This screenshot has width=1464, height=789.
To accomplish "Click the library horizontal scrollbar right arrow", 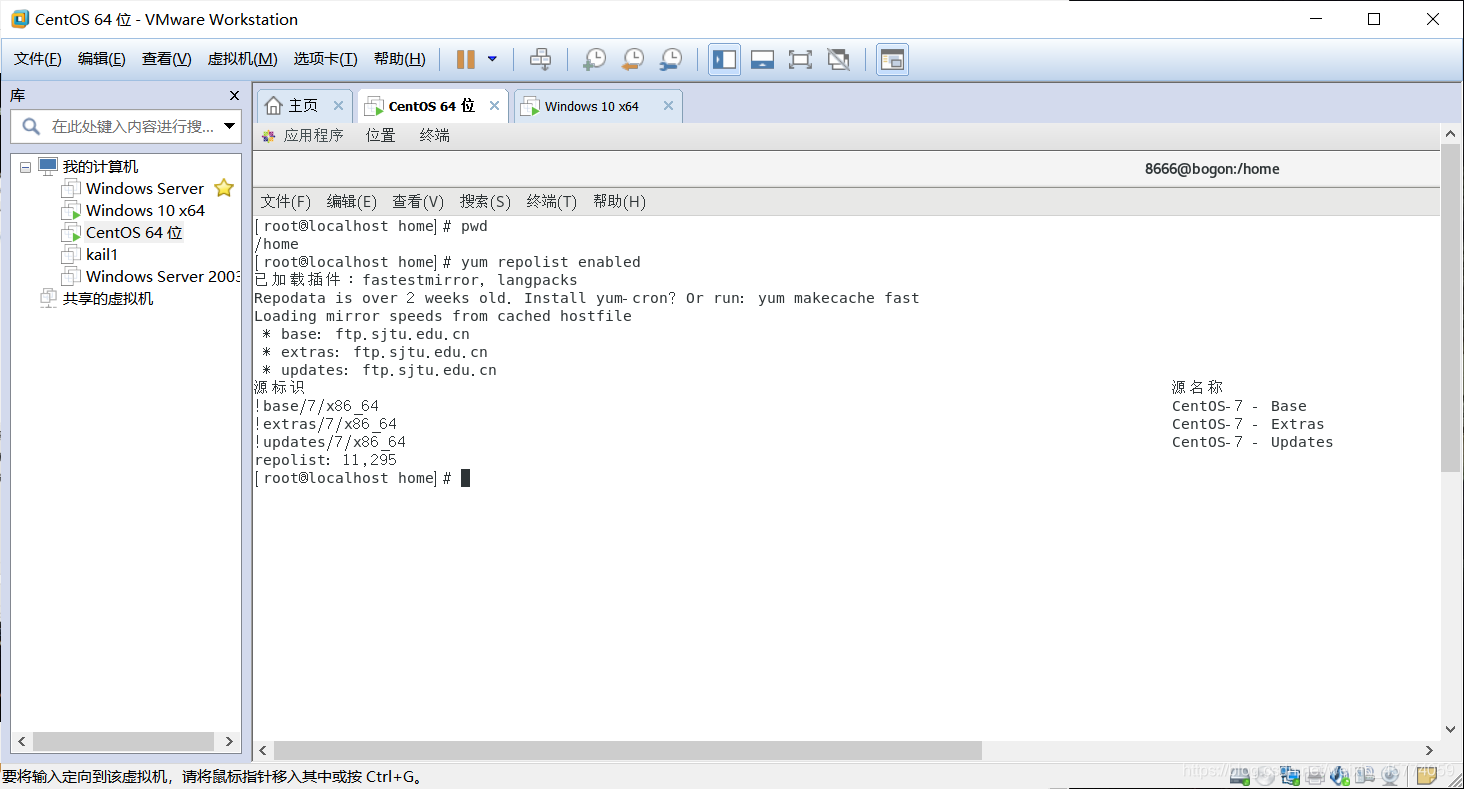I will coord(229,741).
